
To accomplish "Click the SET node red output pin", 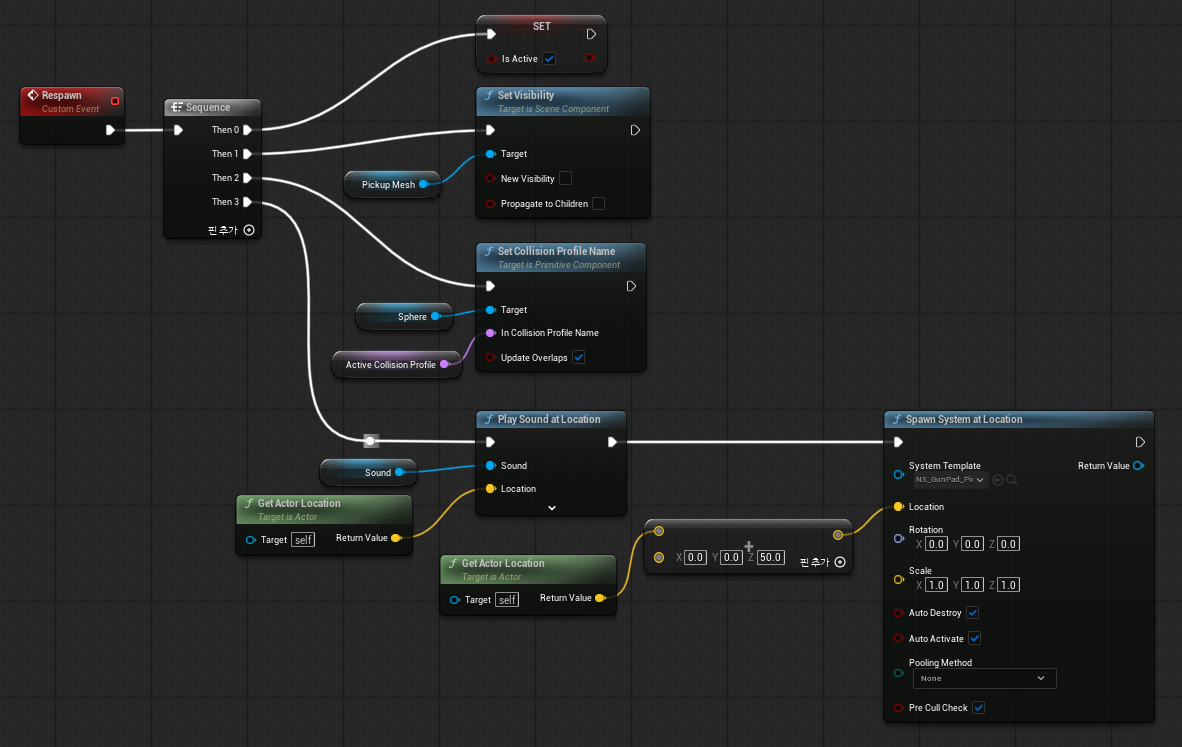I will tap(589, 58).
